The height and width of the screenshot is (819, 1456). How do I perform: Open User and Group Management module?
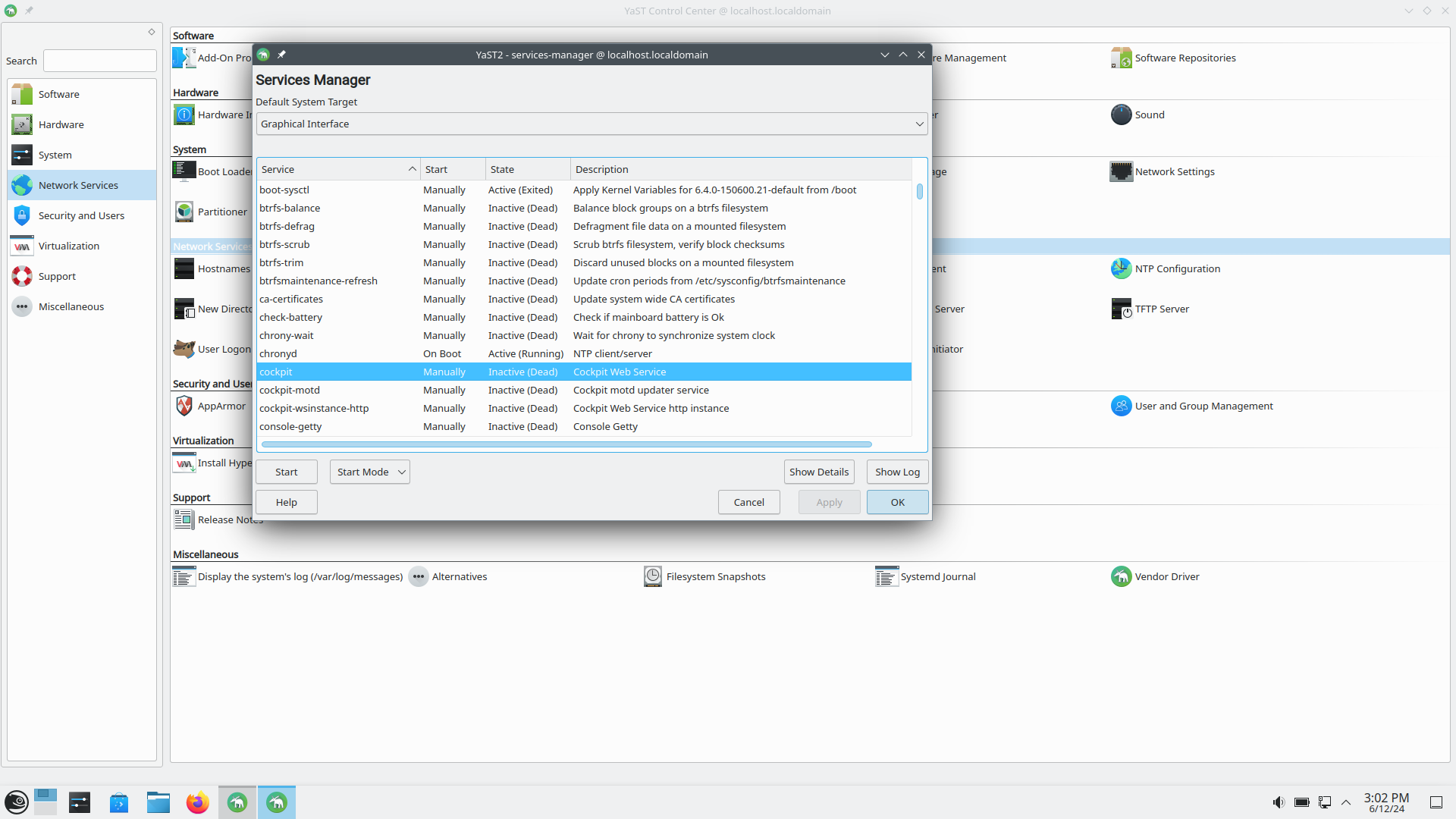(1192, 406)
